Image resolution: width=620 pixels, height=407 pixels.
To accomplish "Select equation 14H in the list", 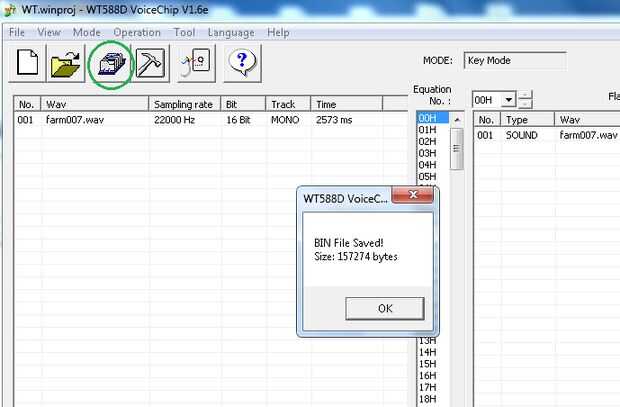I will pos(433,352).
